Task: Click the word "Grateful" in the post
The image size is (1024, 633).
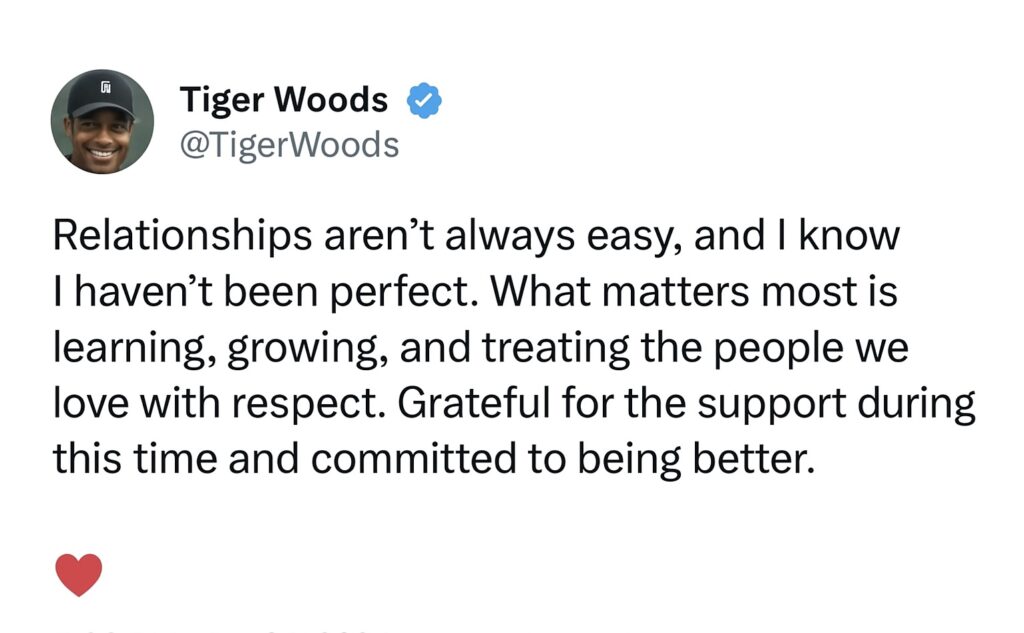Action: coord(473,402)
